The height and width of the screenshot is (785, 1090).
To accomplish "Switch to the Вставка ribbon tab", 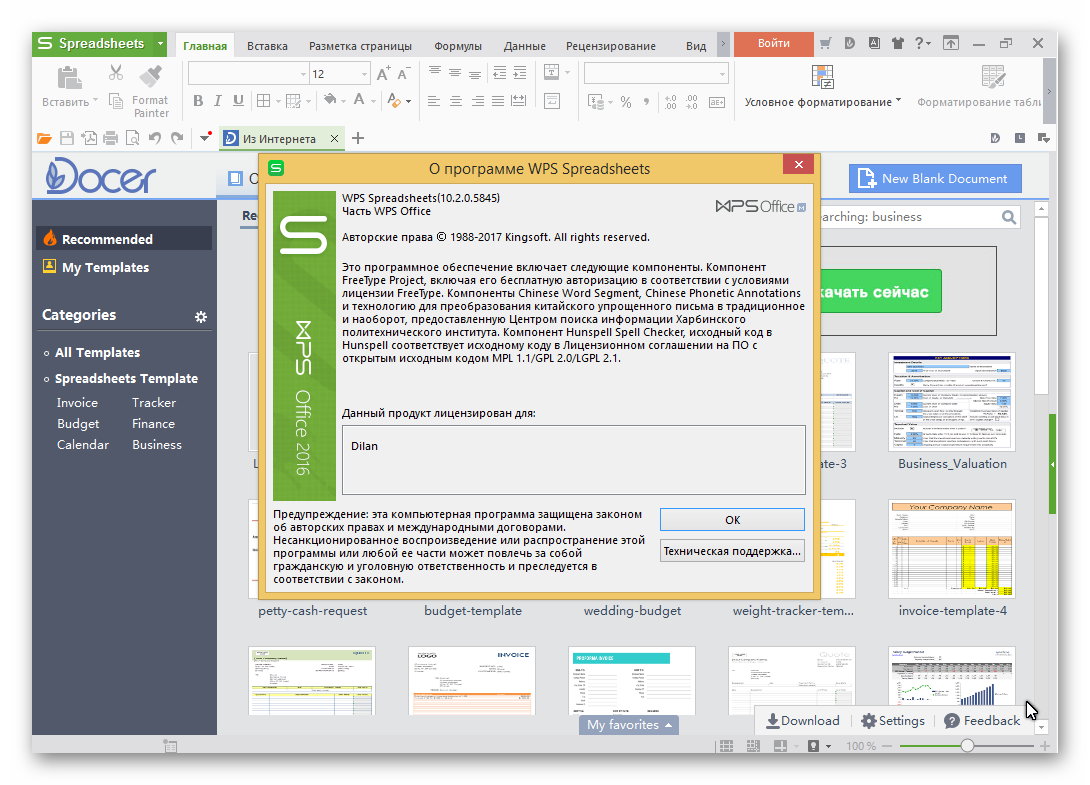I will (x=267, y=46).
